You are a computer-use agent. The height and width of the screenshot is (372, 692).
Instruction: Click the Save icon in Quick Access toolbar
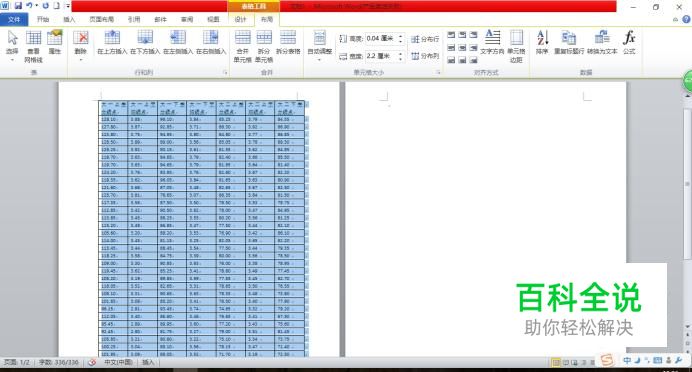[18, 6]
